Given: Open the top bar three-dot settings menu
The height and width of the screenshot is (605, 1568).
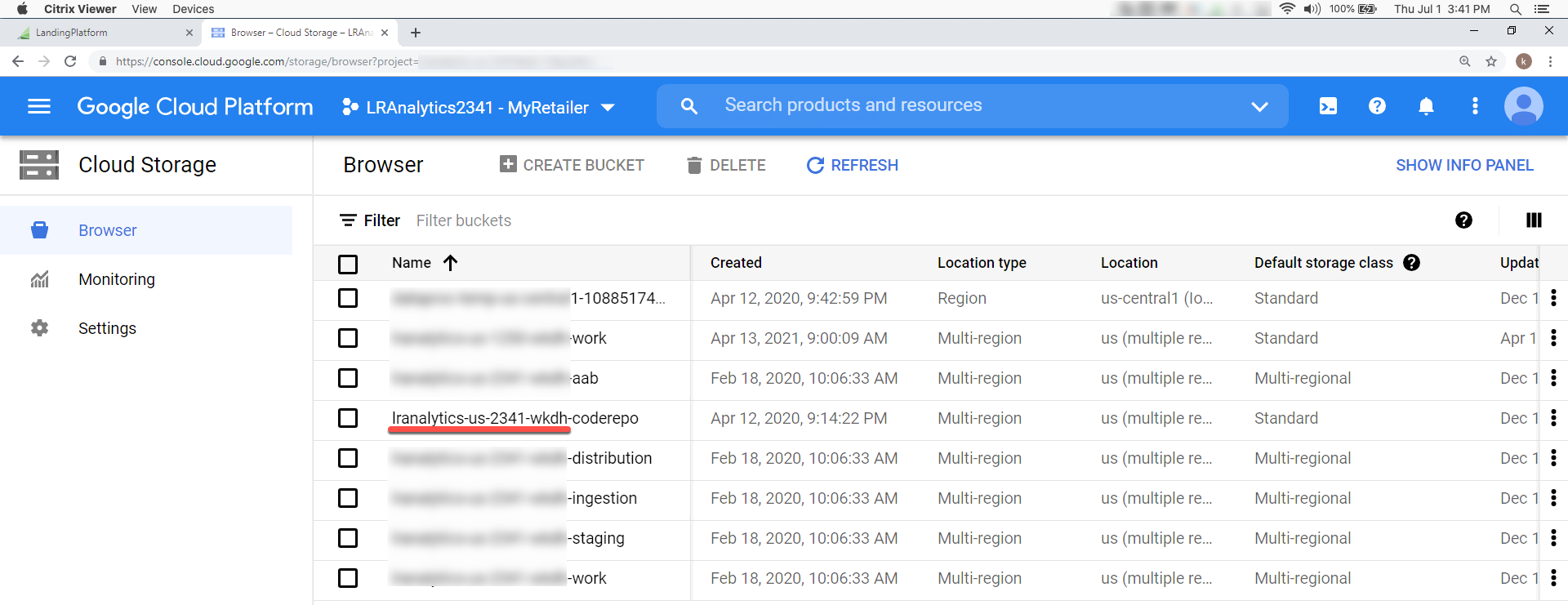Looking at the screenshot, I should pos(1475,106).
